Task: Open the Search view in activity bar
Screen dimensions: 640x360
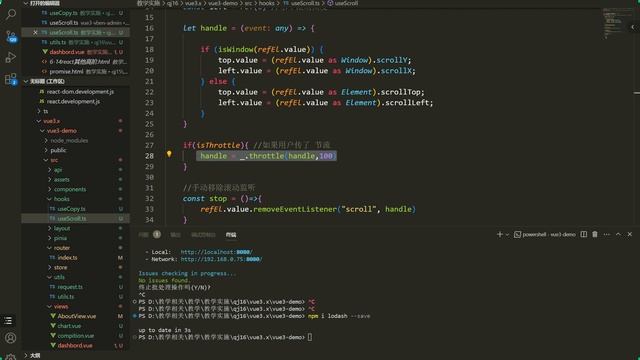Action: (11, 14)
